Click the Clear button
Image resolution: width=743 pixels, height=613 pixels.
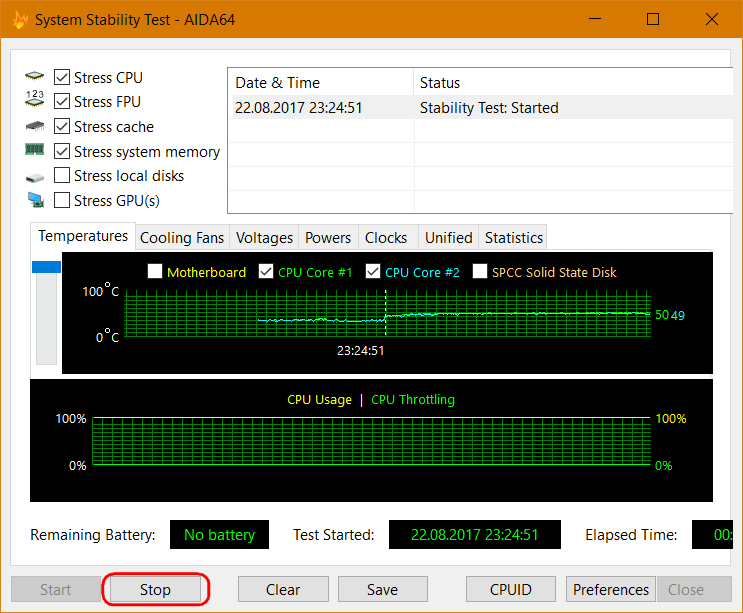[x=283, y=590]
